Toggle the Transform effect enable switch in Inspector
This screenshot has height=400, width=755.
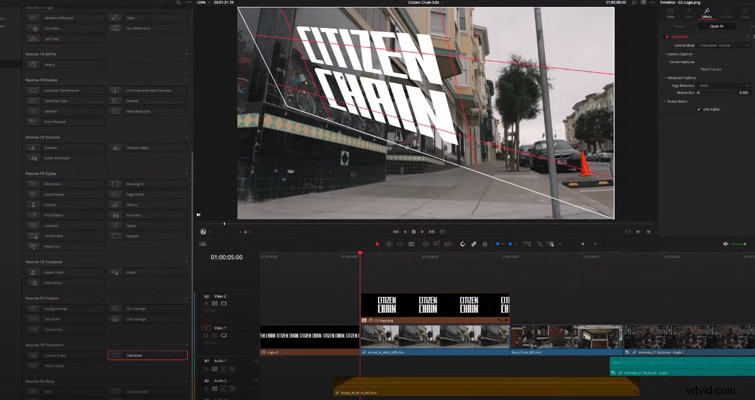(x=667, y=37)
